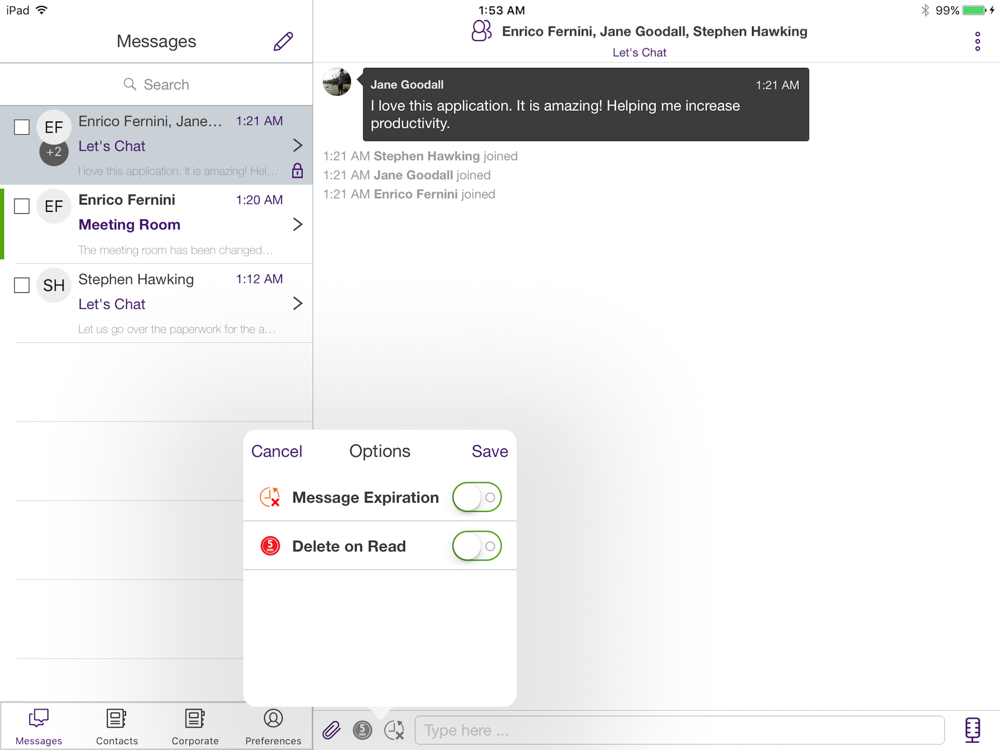Image resolution: width=1000 pixels, height=750 pixels.
Task: Tap the Bluetooth icon in status bar
Action: (925, 10)
